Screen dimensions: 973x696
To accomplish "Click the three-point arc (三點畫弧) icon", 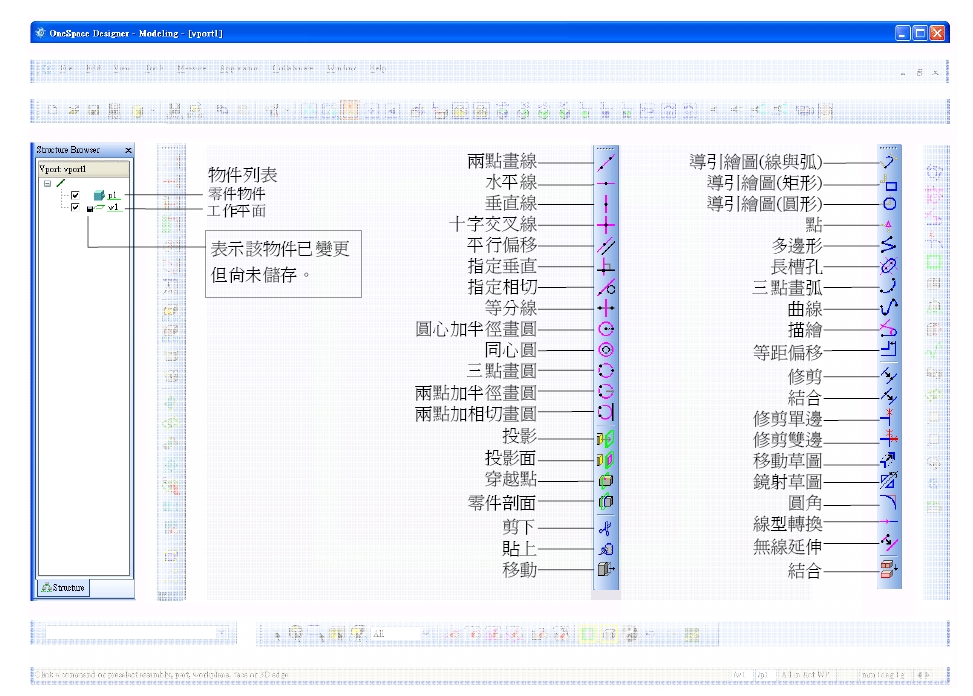I will pyautogui.click(x=889, y=287).
